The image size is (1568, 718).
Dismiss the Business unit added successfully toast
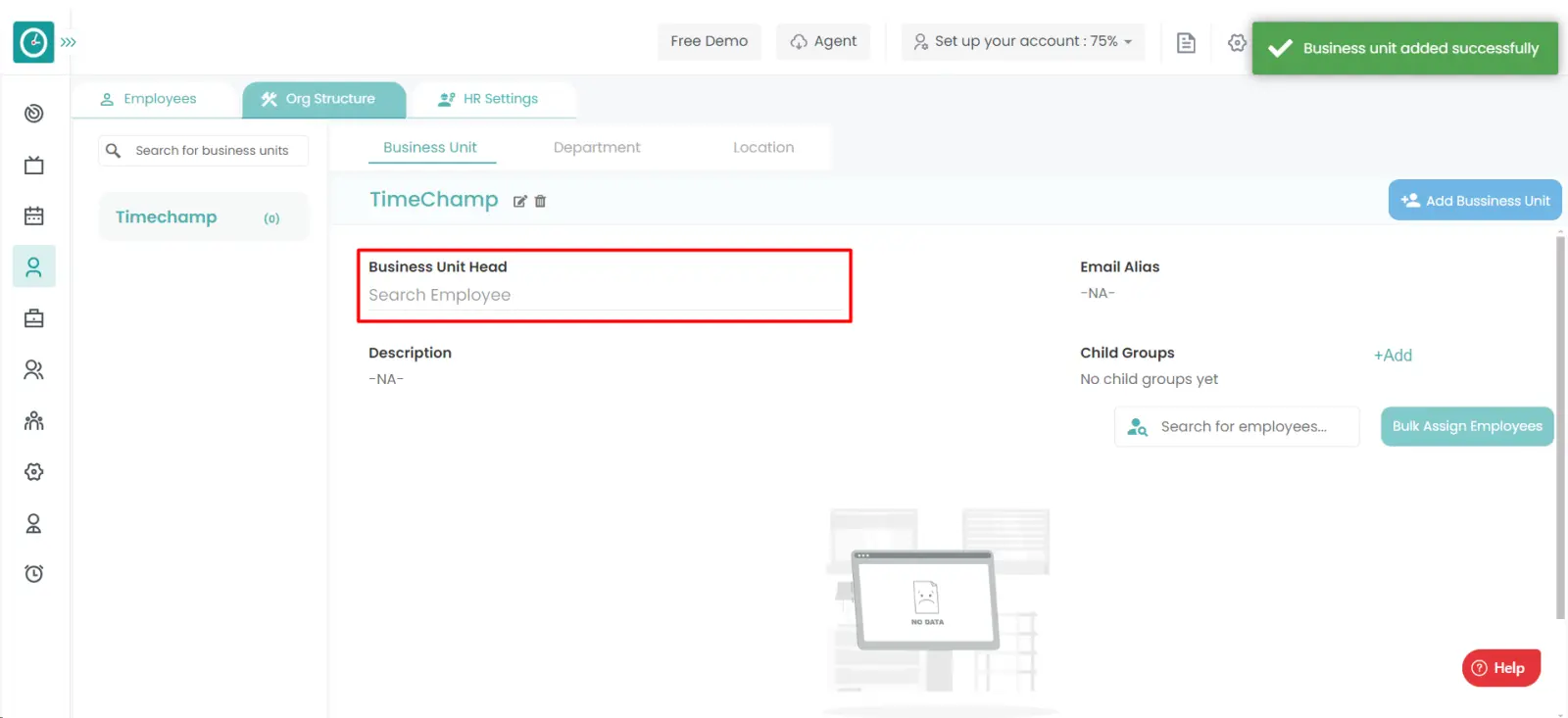pos(1405,48)
